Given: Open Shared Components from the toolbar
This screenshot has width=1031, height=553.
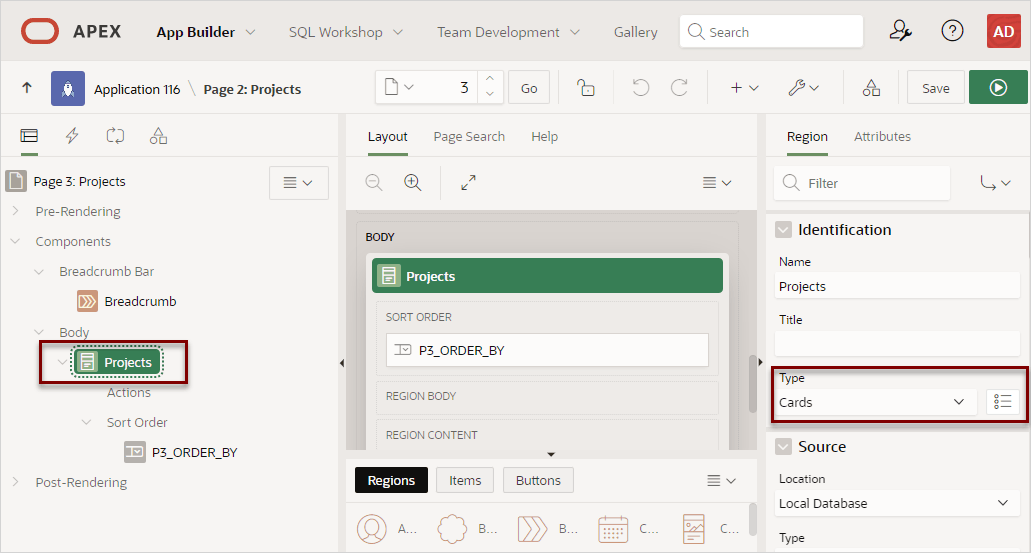Looking at the screenshot, I should pos(871,87).
